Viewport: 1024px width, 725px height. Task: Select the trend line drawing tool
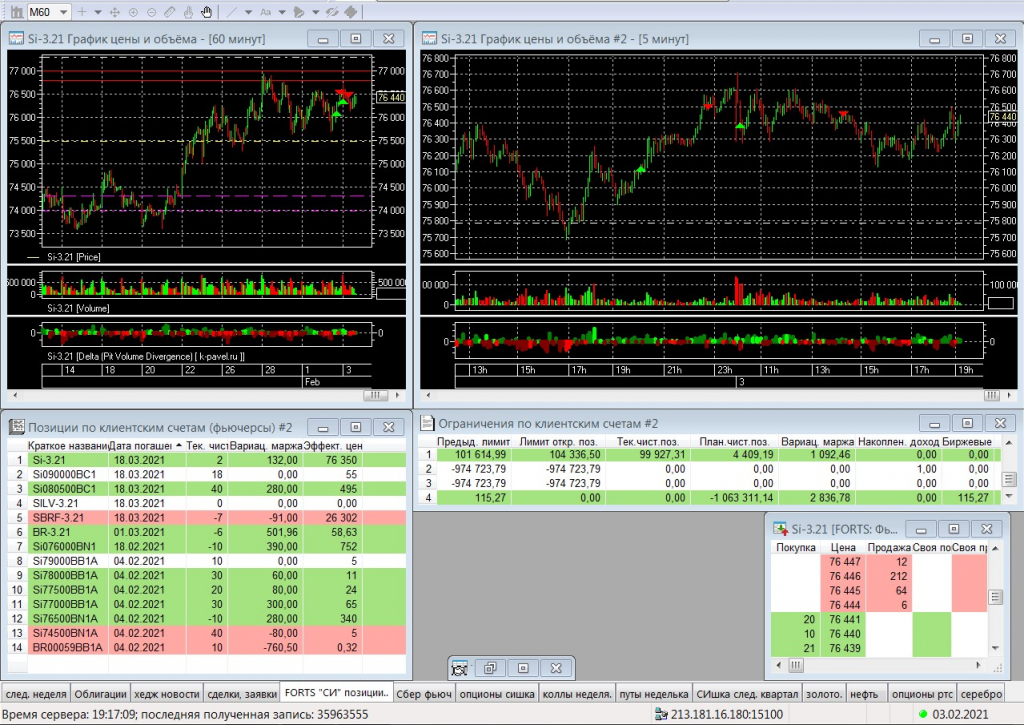pos(231,12)
